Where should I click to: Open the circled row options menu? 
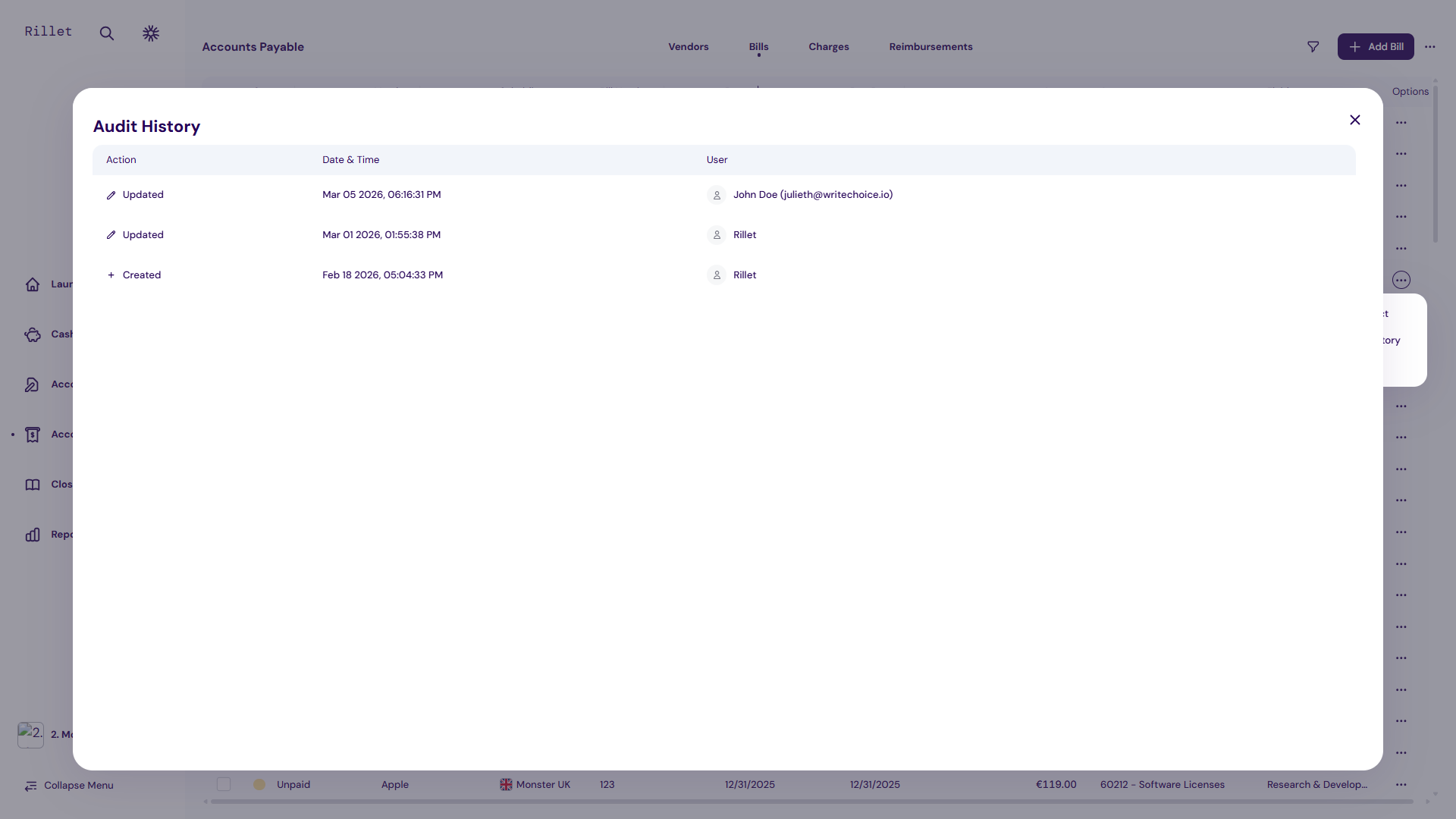pyautogui.click(x=1401, y=280)
